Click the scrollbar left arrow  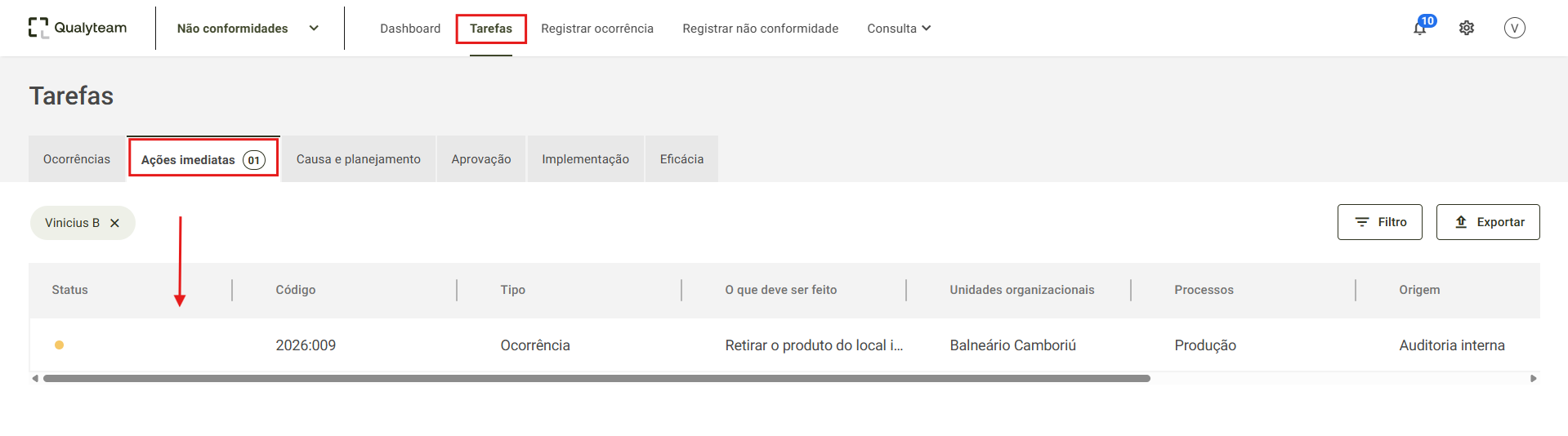pyautogui.click(x=35, y=378)
